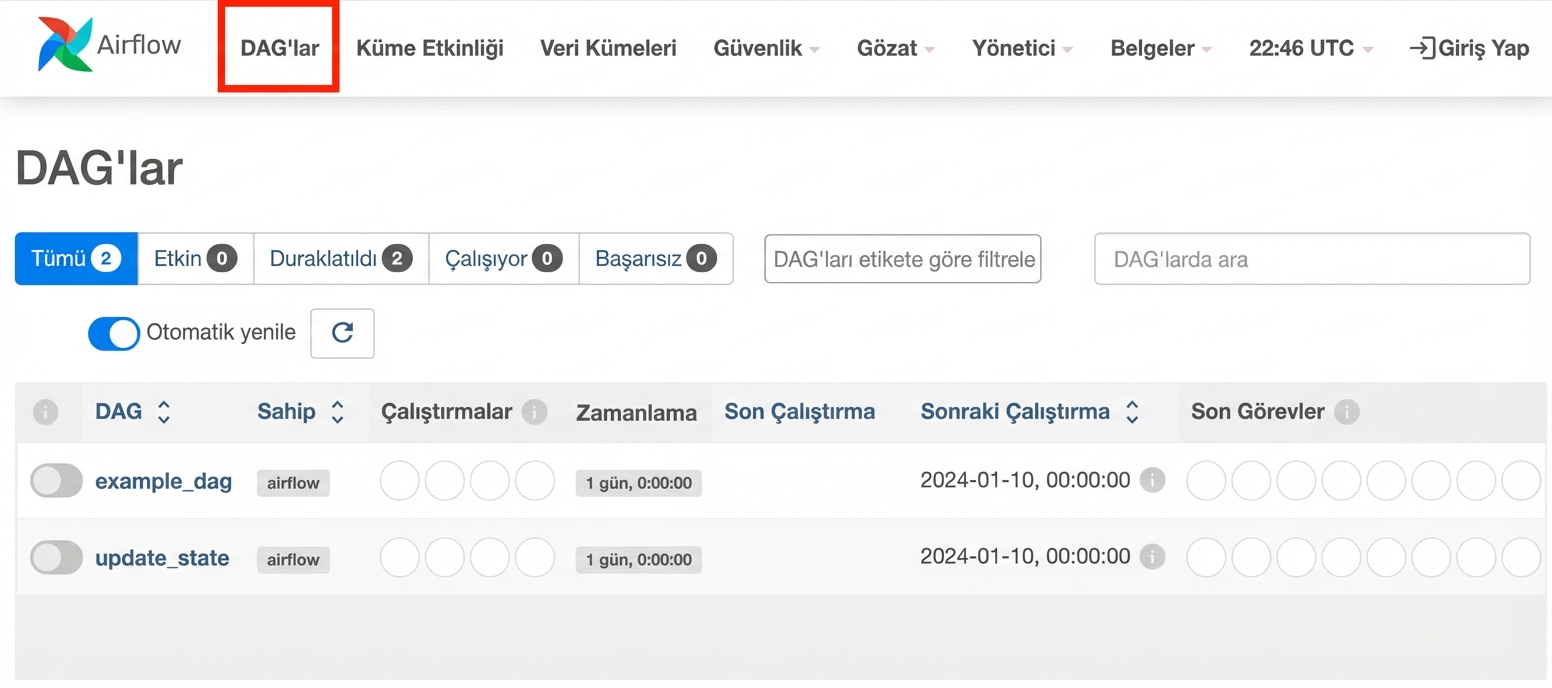Screen dimensions: 1552x688
Task: Click the first run-status circle for example_dag
Action: click(399, 480)
